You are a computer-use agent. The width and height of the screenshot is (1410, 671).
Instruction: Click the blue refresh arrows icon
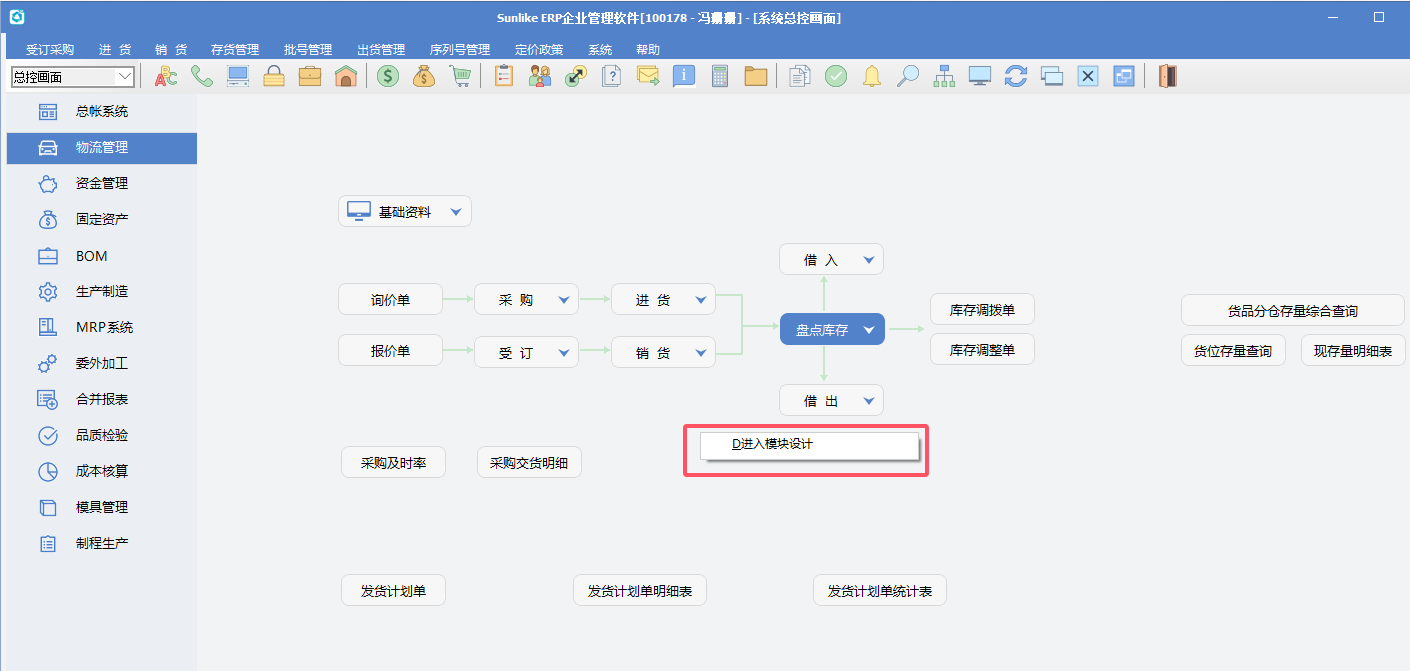tap(1016, 76)
